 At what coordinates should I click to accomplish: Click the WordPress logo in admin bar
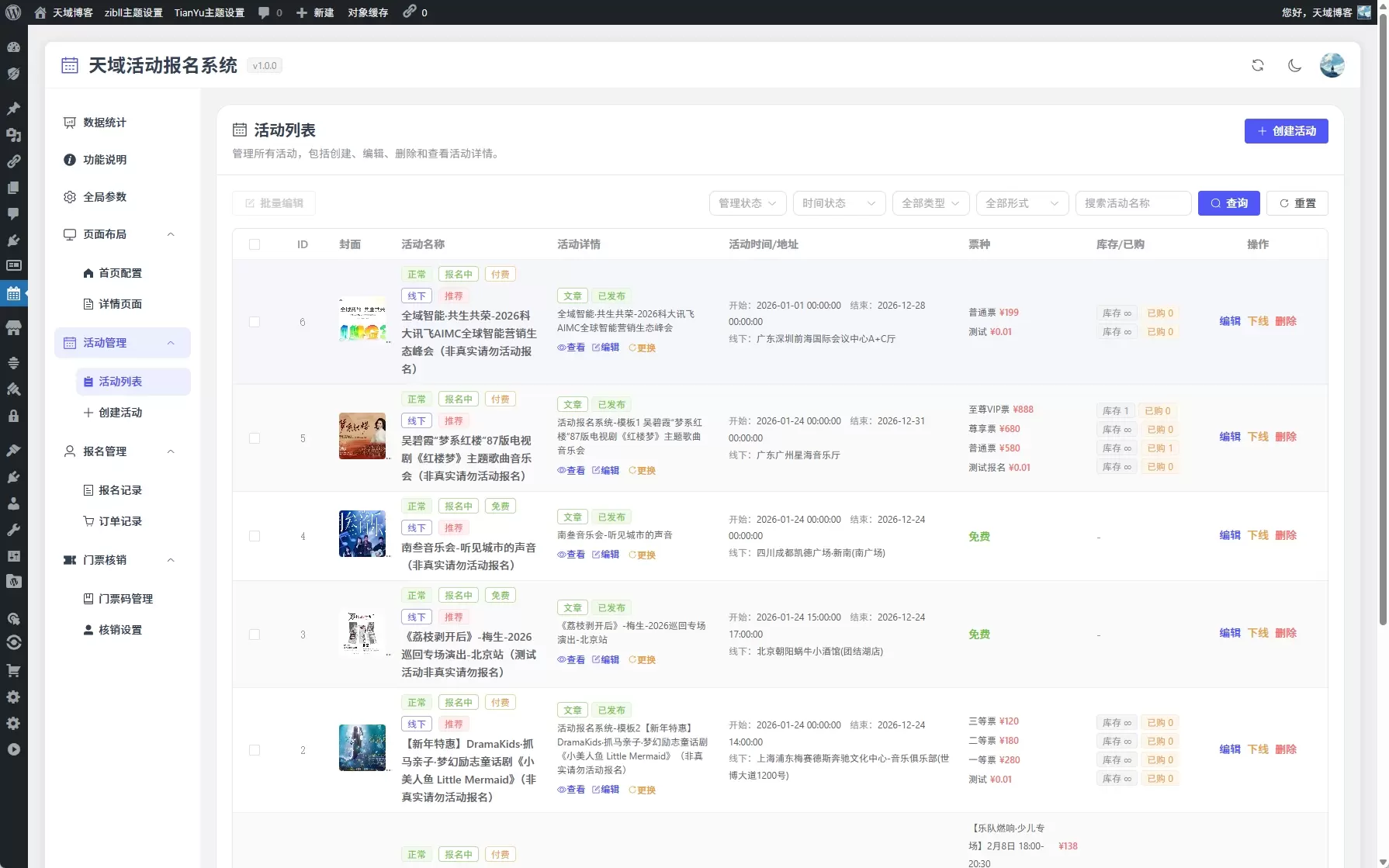coord(13,12)
